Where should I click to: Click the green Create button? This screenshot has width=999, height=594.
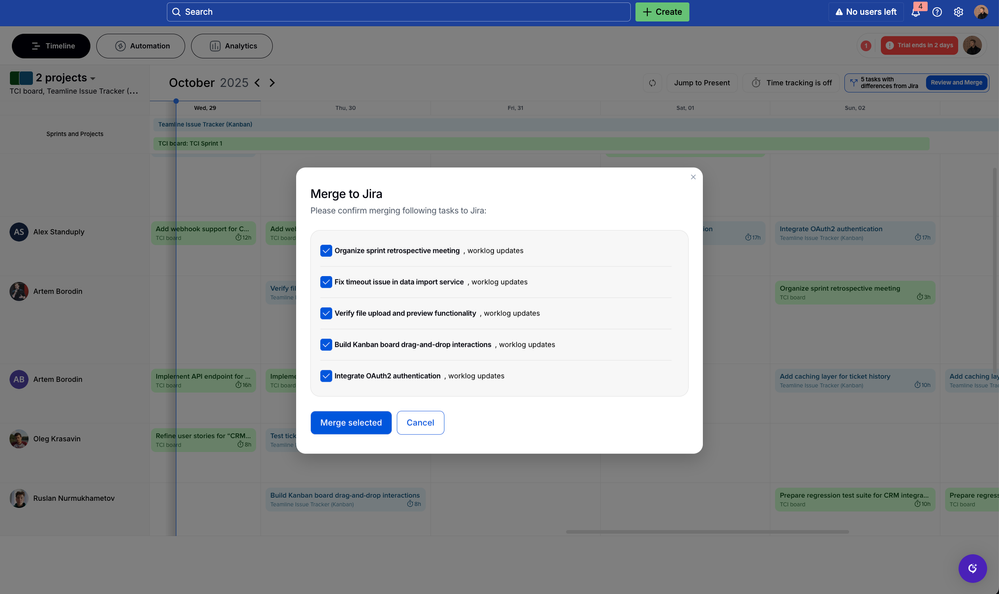click(x=662, y=11)
